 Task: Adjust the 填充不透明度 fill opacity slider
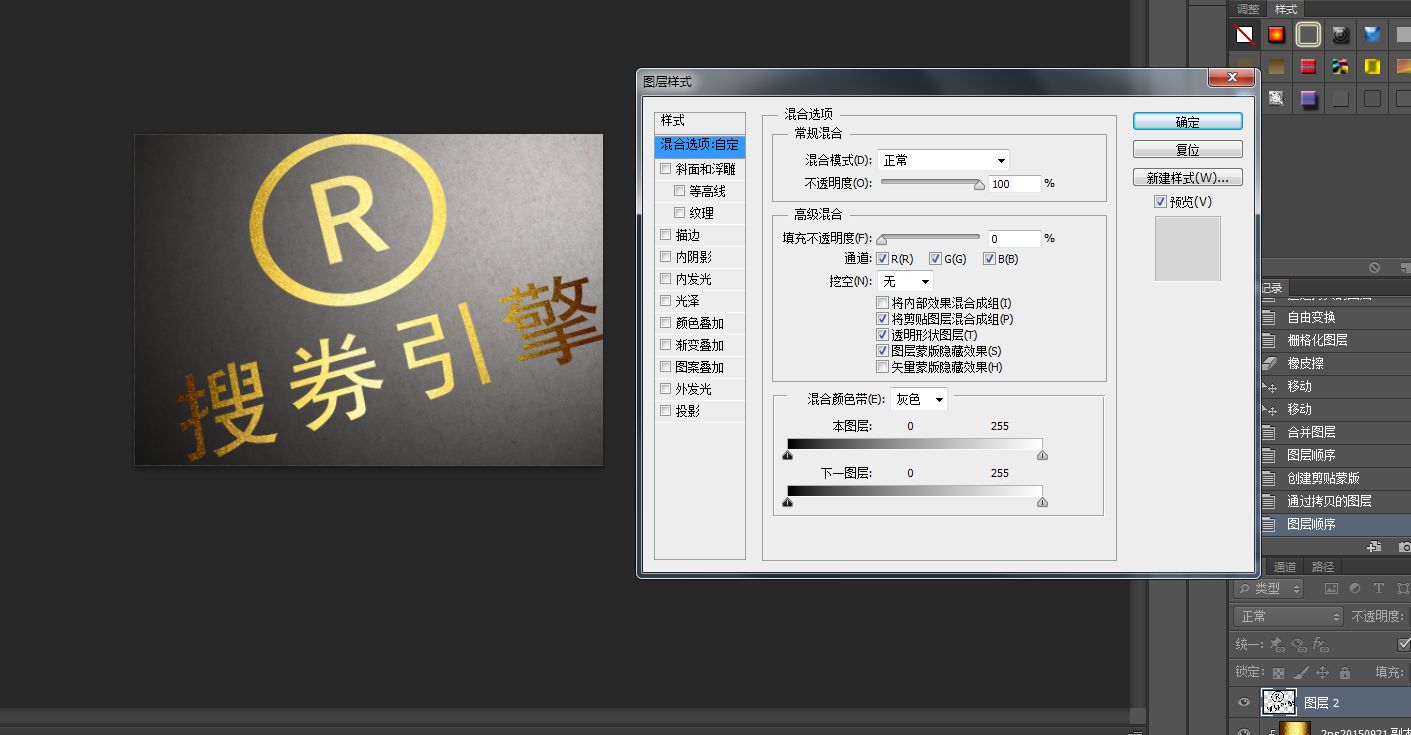point(881,239)
